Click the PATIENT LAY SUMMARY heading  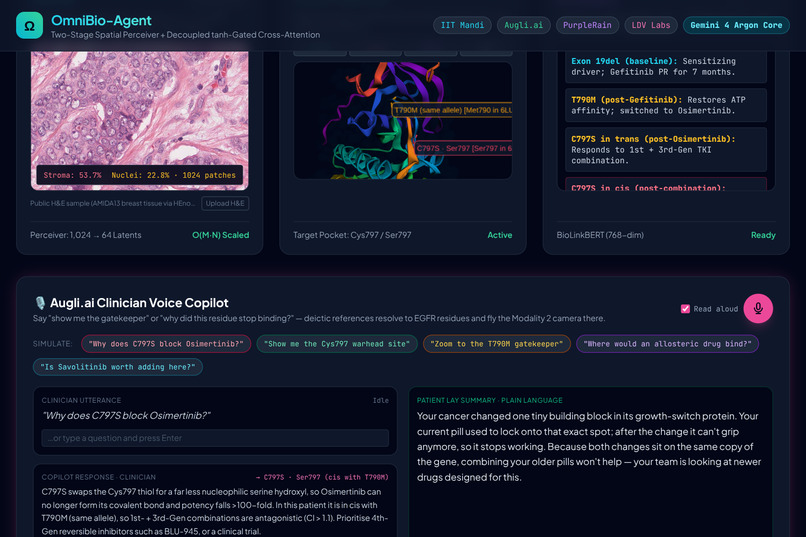[x=489, y=400]
